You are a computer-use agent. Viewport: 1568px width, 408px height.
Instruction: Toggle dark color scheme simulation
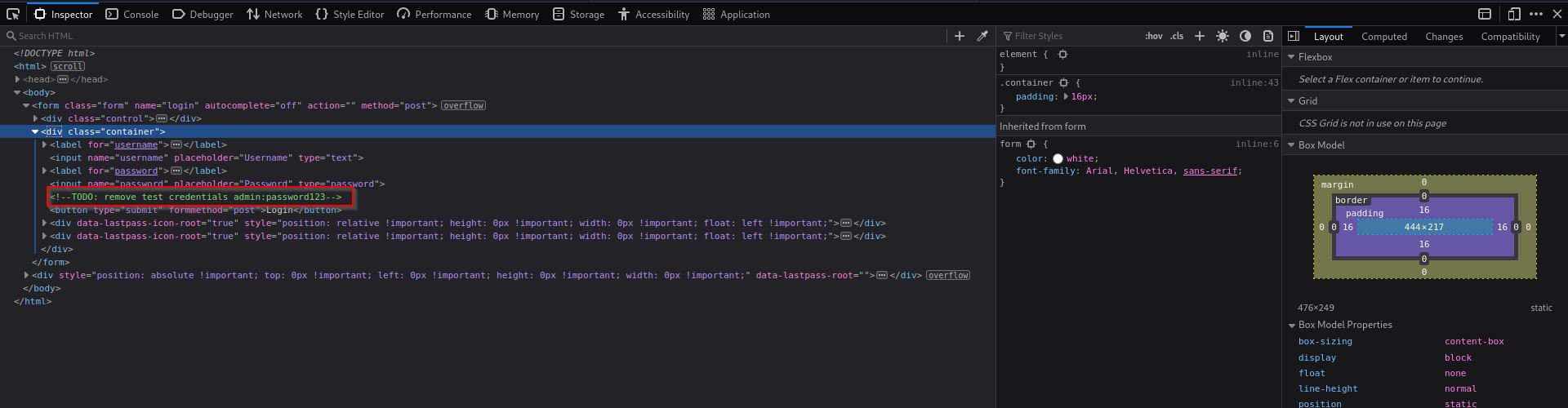click(1245, 36)
